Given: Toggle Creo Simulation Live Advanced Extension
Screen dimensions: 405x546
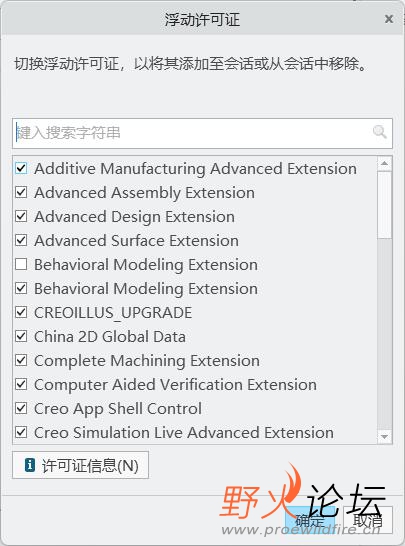Looking at the screenshot, I should pyautogui.click(x=21, y=433).
